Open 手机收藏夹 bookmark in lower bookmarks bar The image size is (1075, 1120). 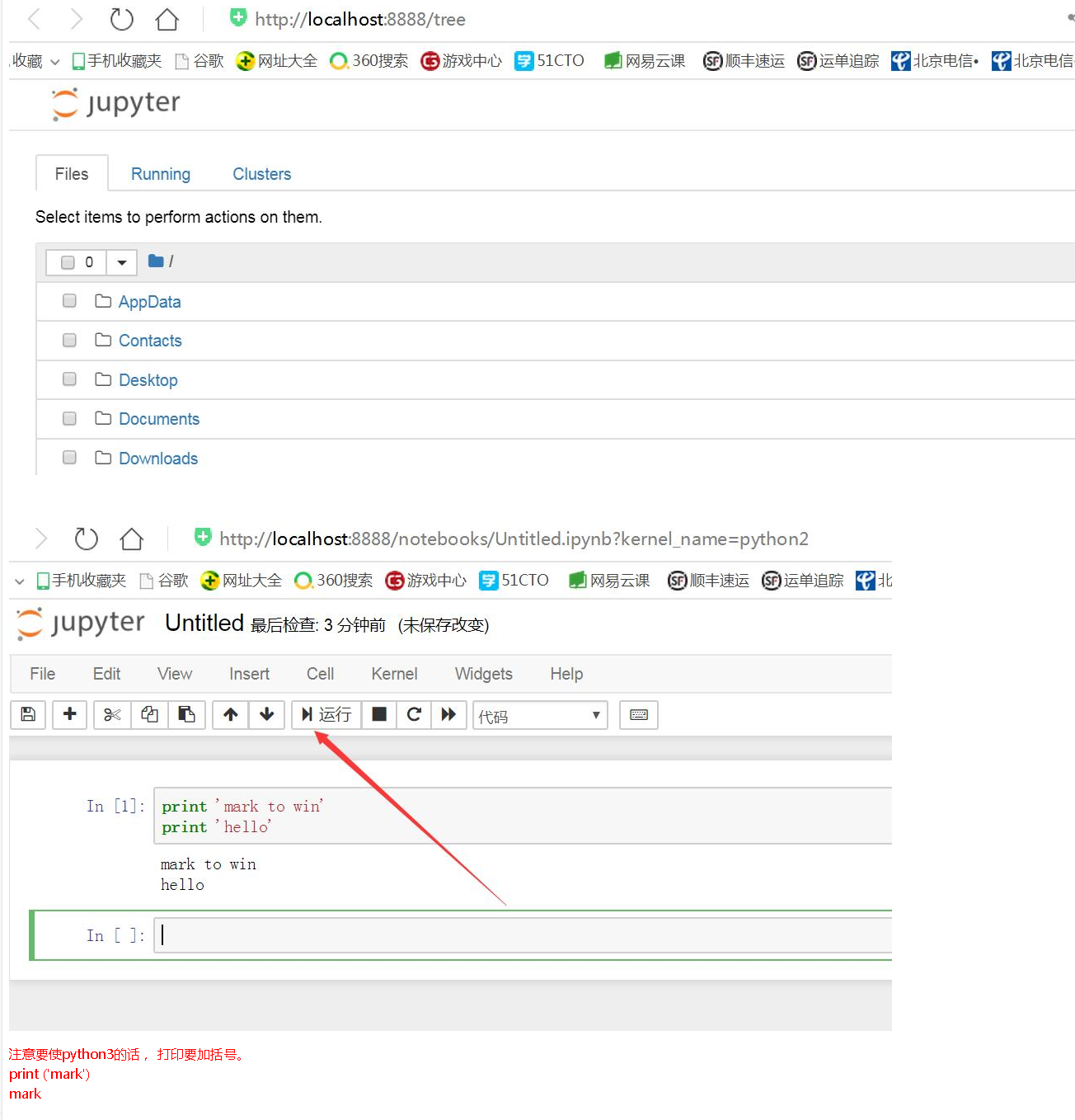pyautogui.click(x=81, y=581)
